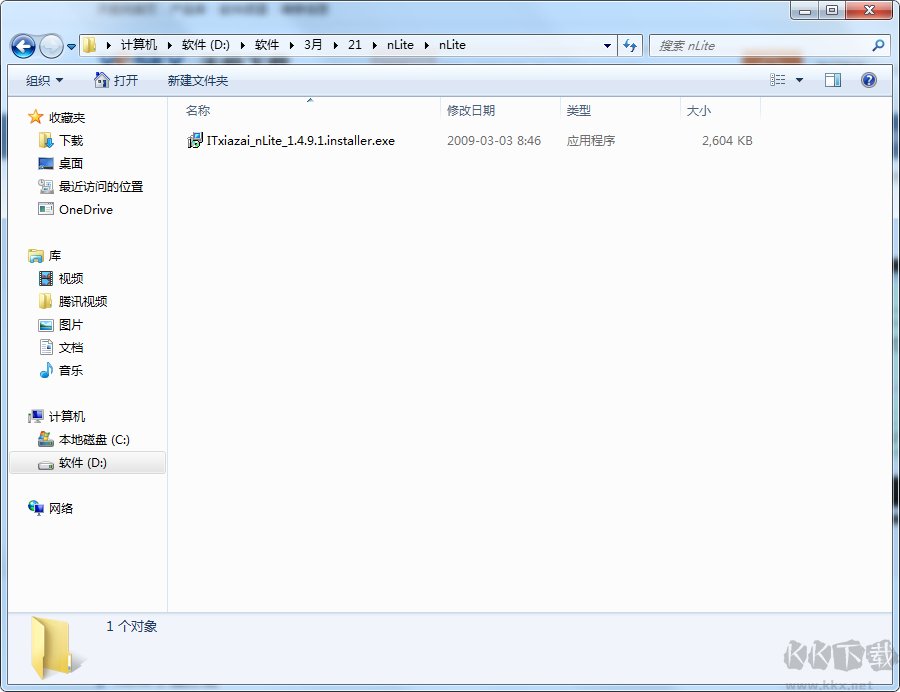Open the 音乐 library in the sidebar
Image resolution: width=900 pixels, height=692 pixels.
(x=68, y=370)
